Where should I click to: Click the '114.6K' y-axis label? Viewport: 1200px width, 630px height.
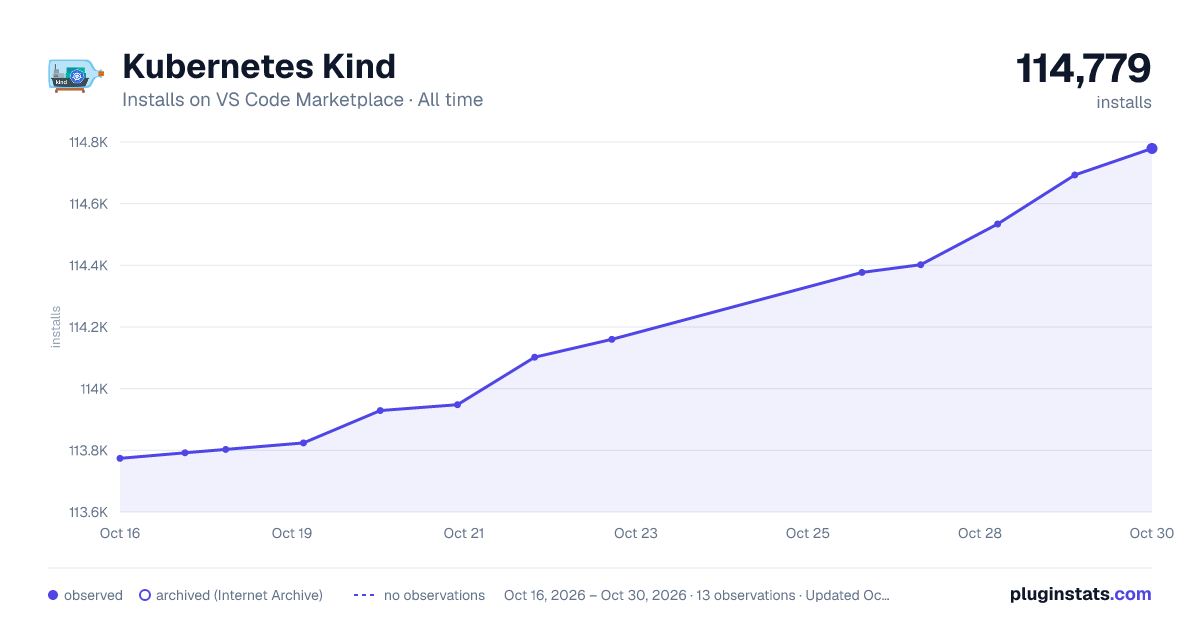(x=88, y=204)
